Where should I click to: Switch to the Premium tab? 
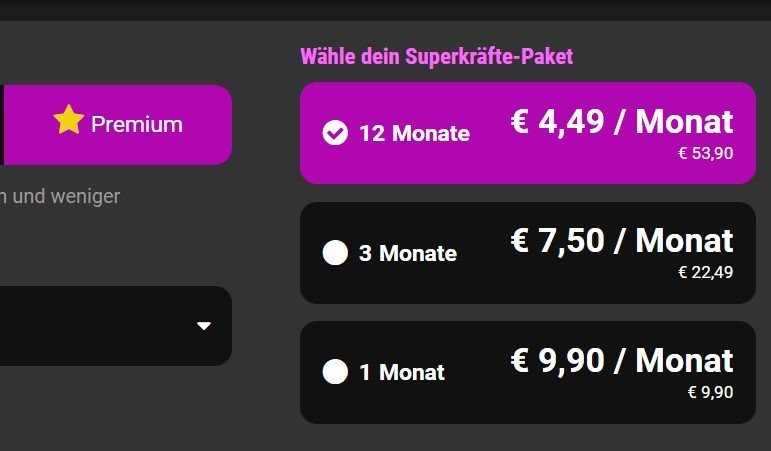coord(118,124)
